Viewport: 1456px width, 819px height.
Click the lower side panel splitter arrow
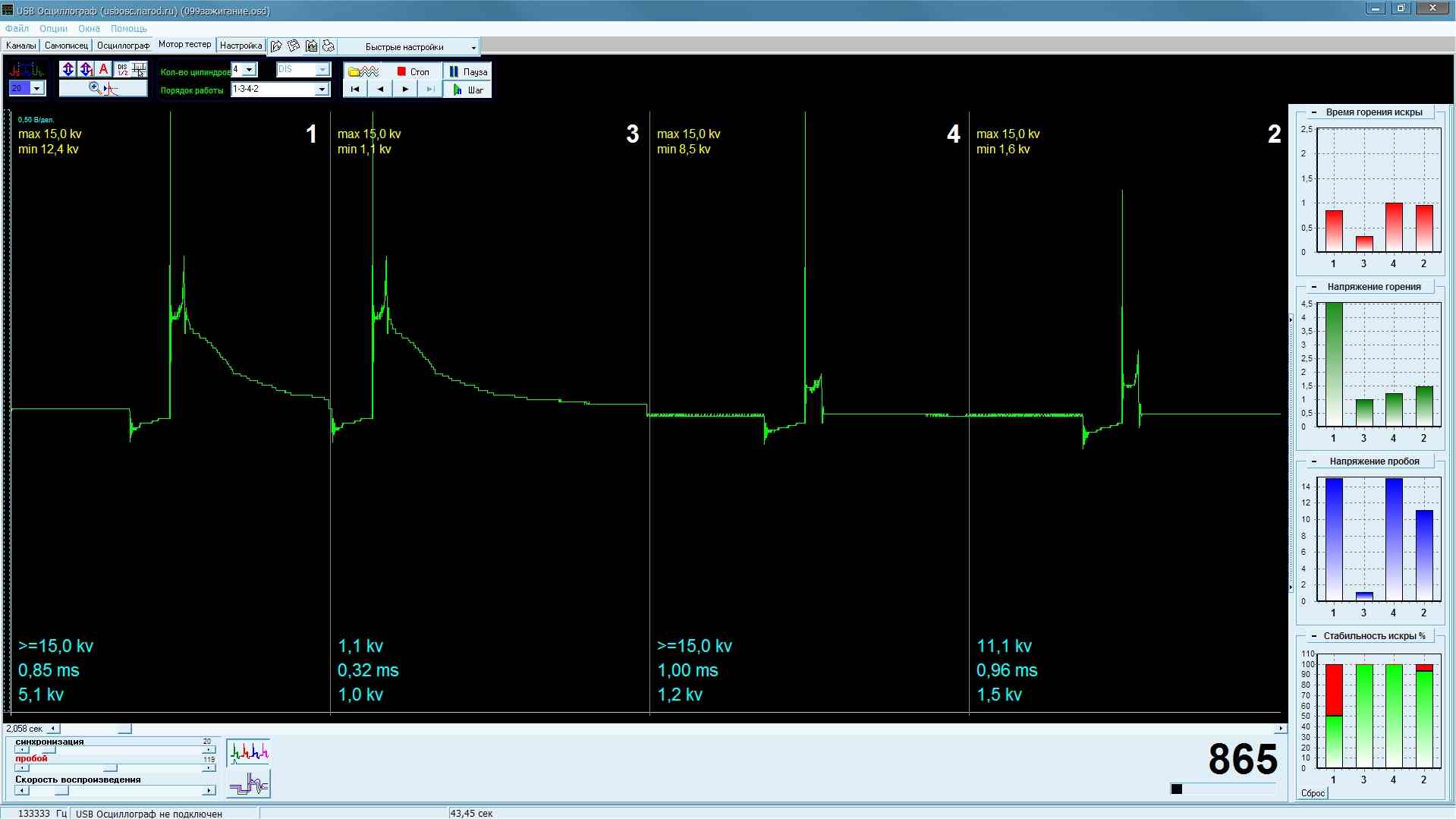tap(1291, 587)
